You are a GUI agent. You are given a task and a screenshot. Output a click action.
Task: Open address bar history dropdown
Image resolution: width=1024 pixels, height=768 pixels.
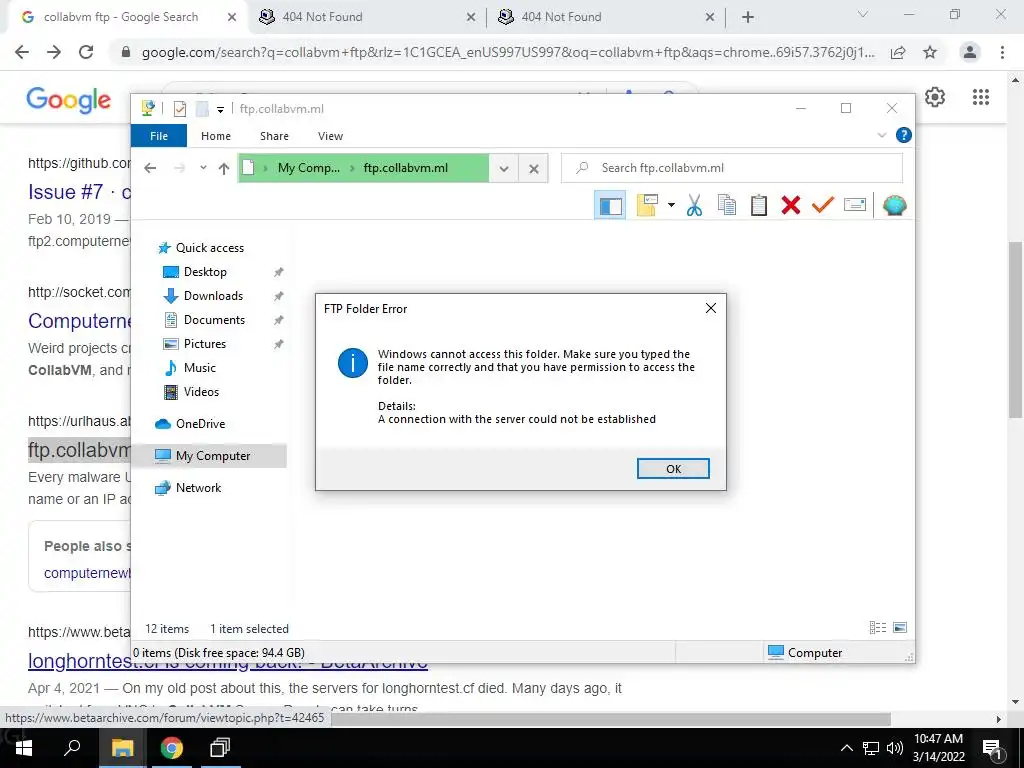tap(504, 168)
